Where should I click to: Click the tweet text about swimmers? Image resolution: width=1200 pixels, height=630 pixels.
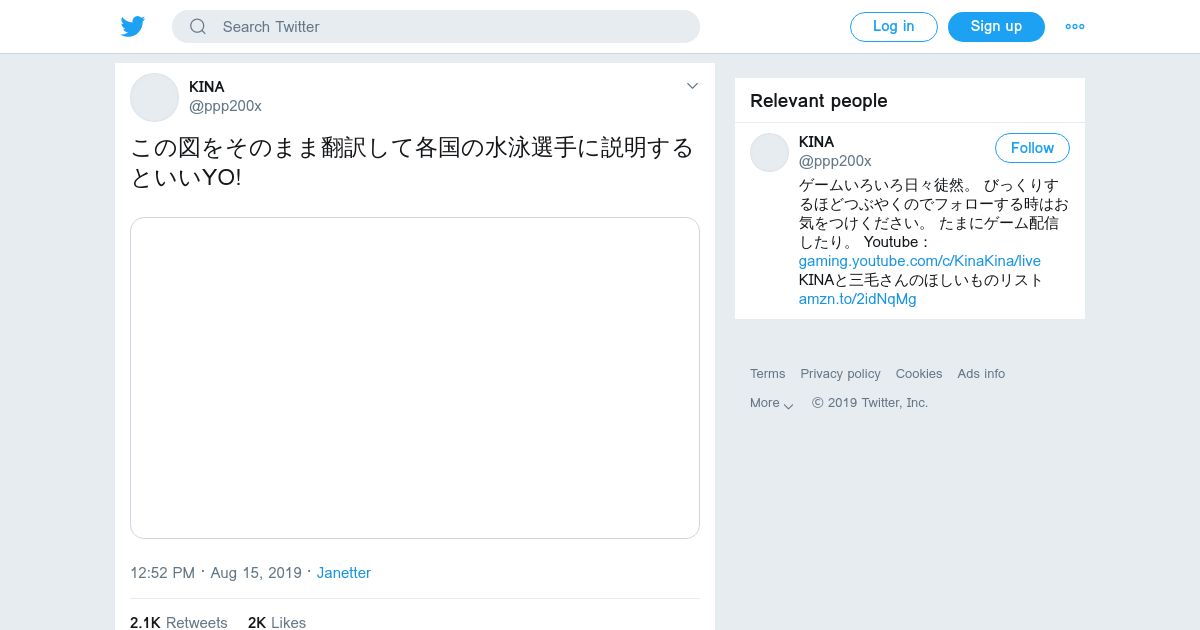(412, 163)
